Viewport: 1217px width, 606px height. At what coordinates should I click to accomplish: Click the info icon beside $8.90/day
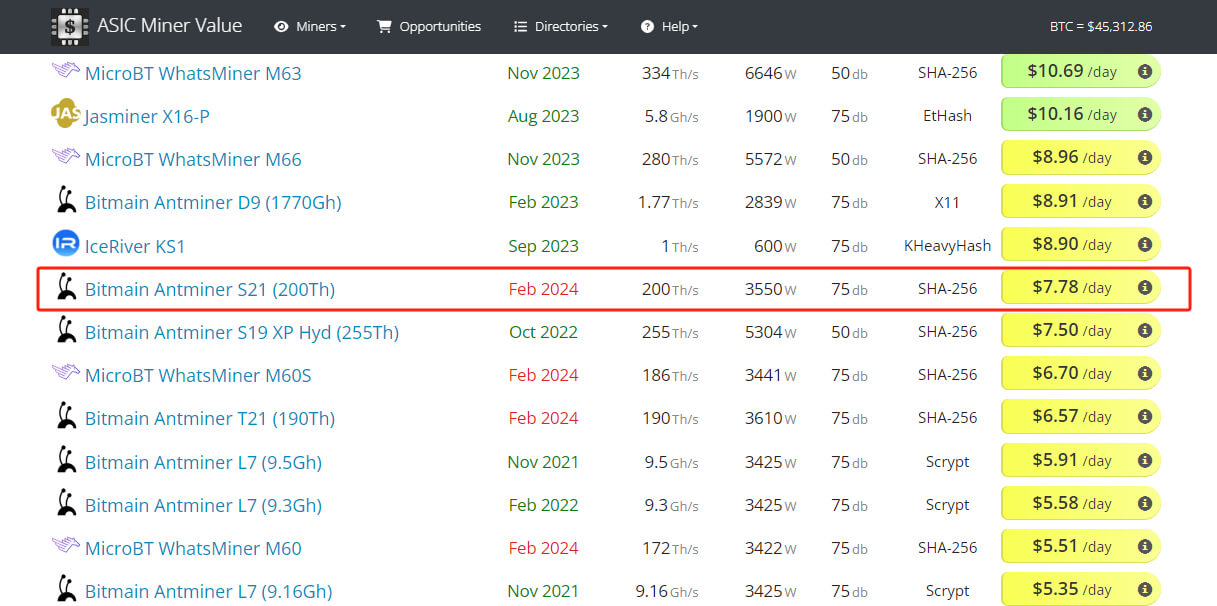1144,245
